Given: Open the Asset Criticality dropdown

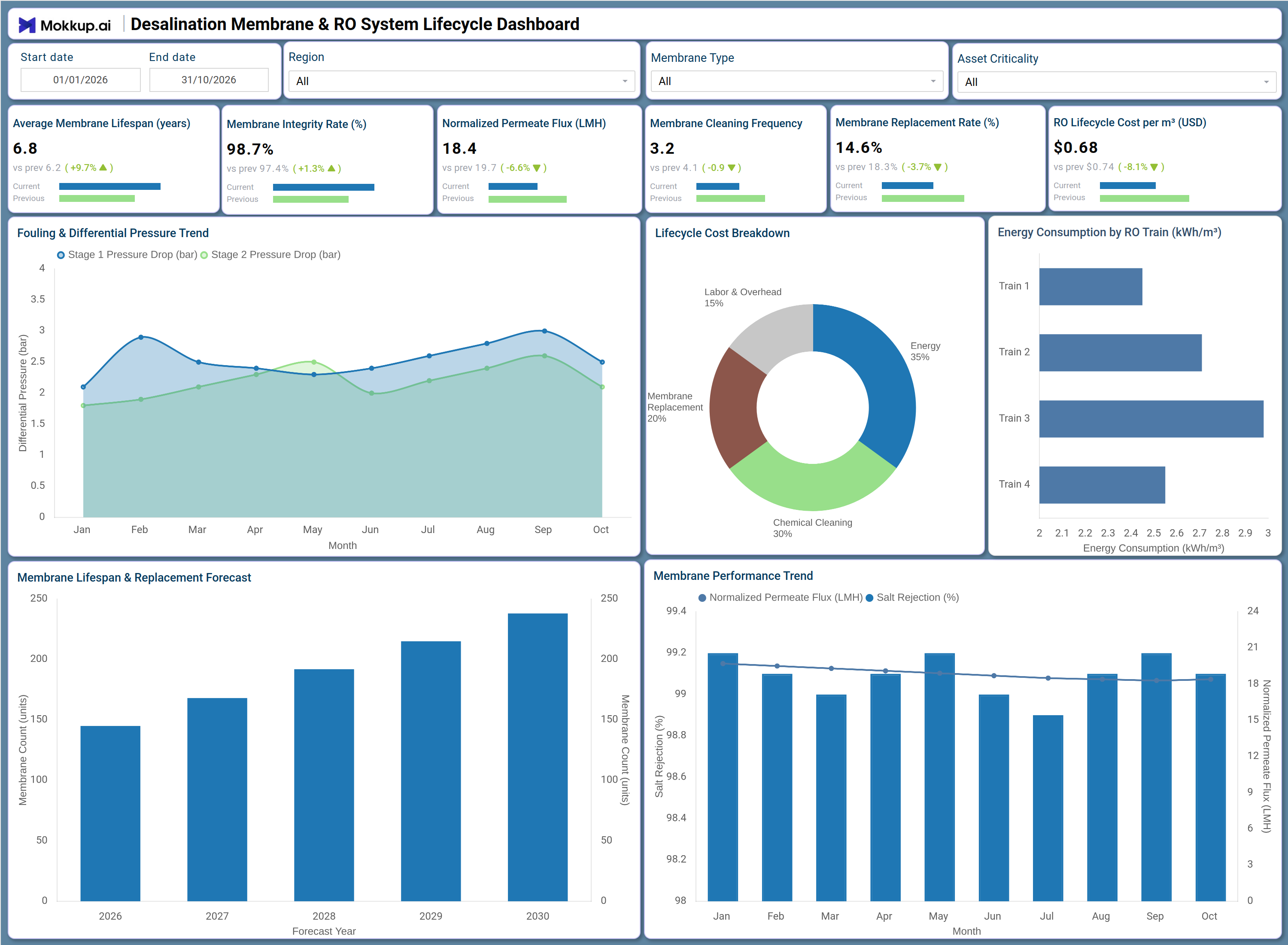Looking at the screenshot, I should click(1117, 82).
